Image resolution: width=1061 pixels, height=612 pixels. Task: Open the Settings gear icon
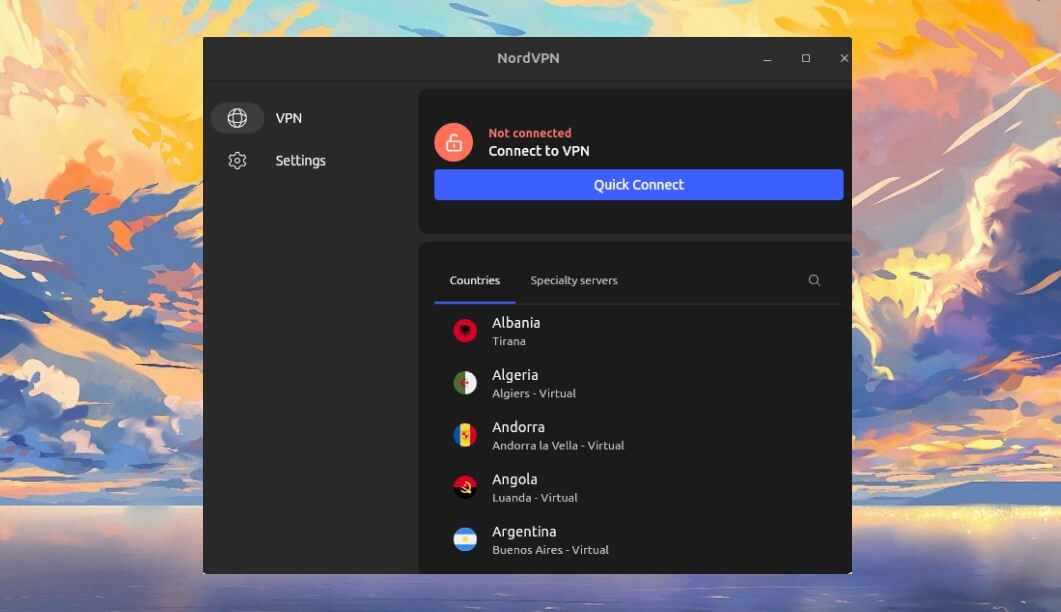pos(237,160)
